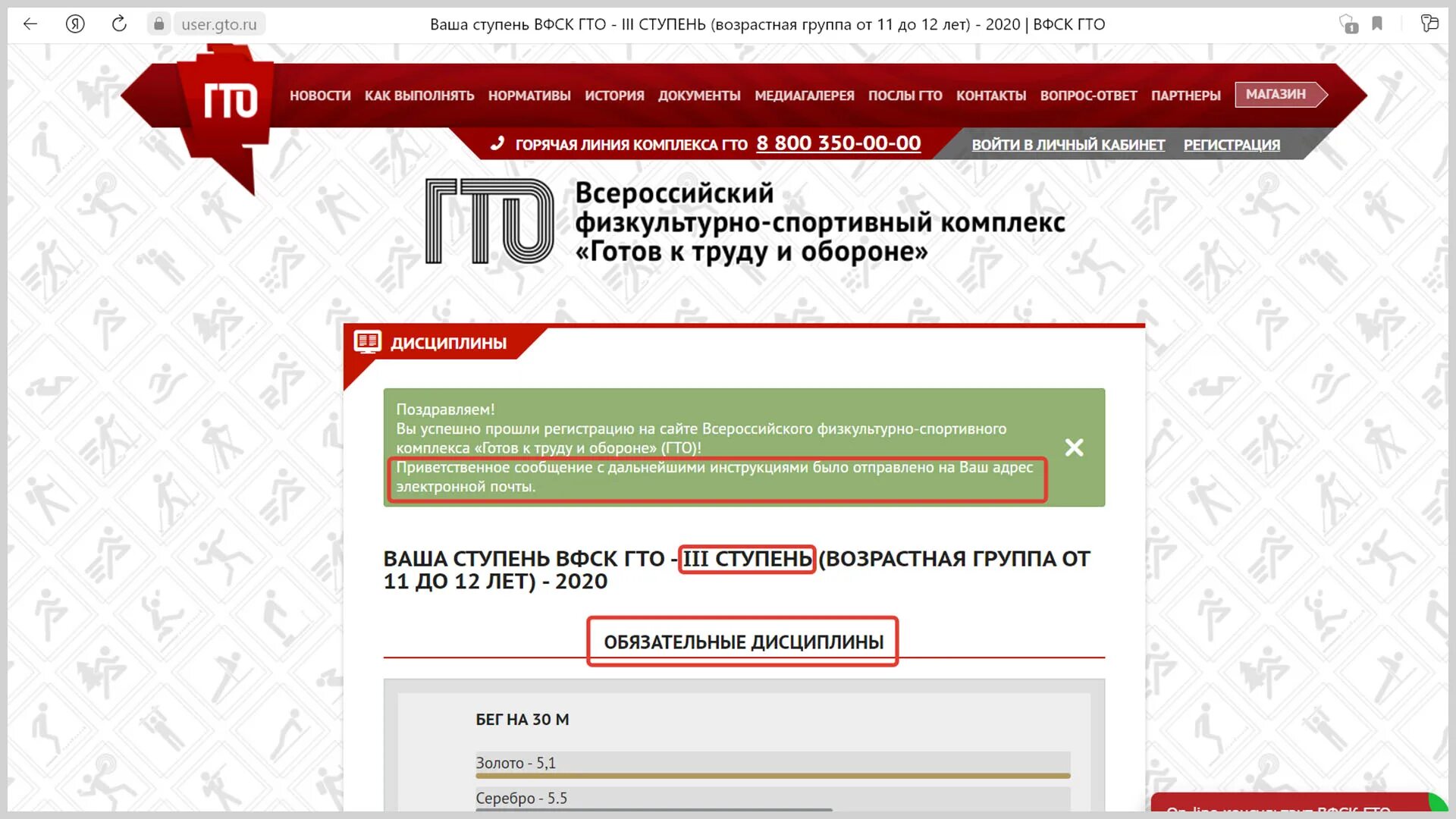
Task: Click ВОЙТИ В ЛИЧНЫЙ КАБИНЕТ link
Action: pos(1068,145)
